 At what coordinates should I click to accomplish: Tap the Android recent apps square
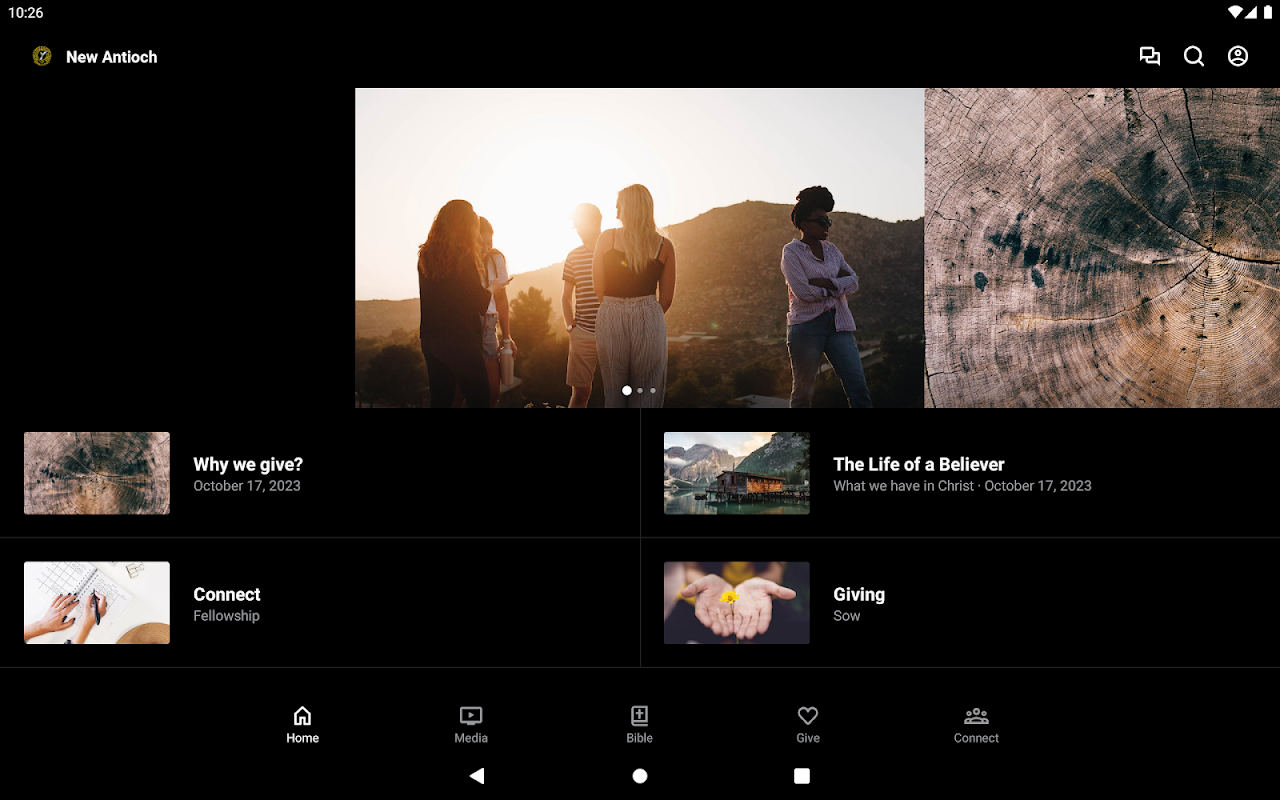(x=802, y=776)
